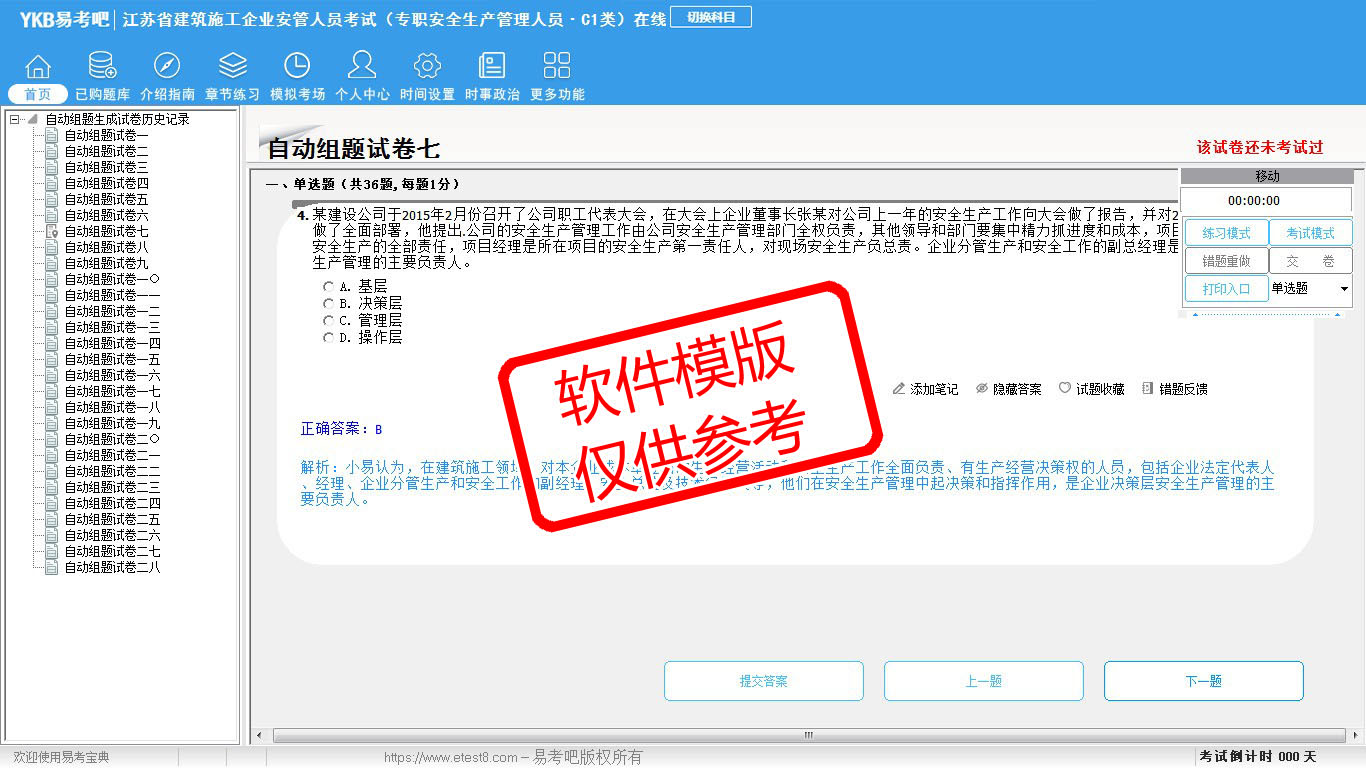This screenshot has height=768, width=1366.
Task: Switch to 考试模式
Action: coord(1310,233)
